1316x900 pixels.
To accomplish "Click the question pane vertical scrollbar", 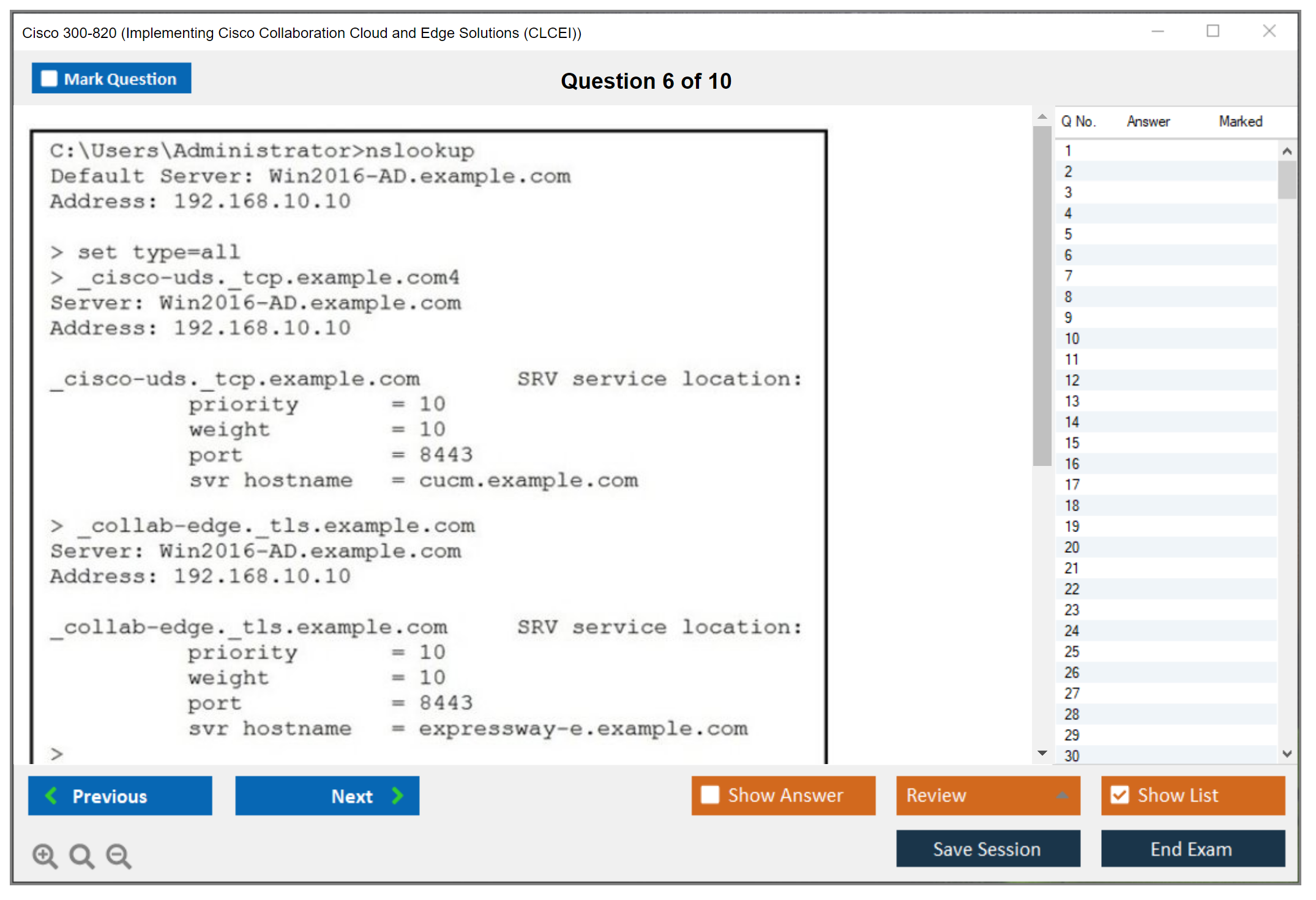I will pos(1042,294).
